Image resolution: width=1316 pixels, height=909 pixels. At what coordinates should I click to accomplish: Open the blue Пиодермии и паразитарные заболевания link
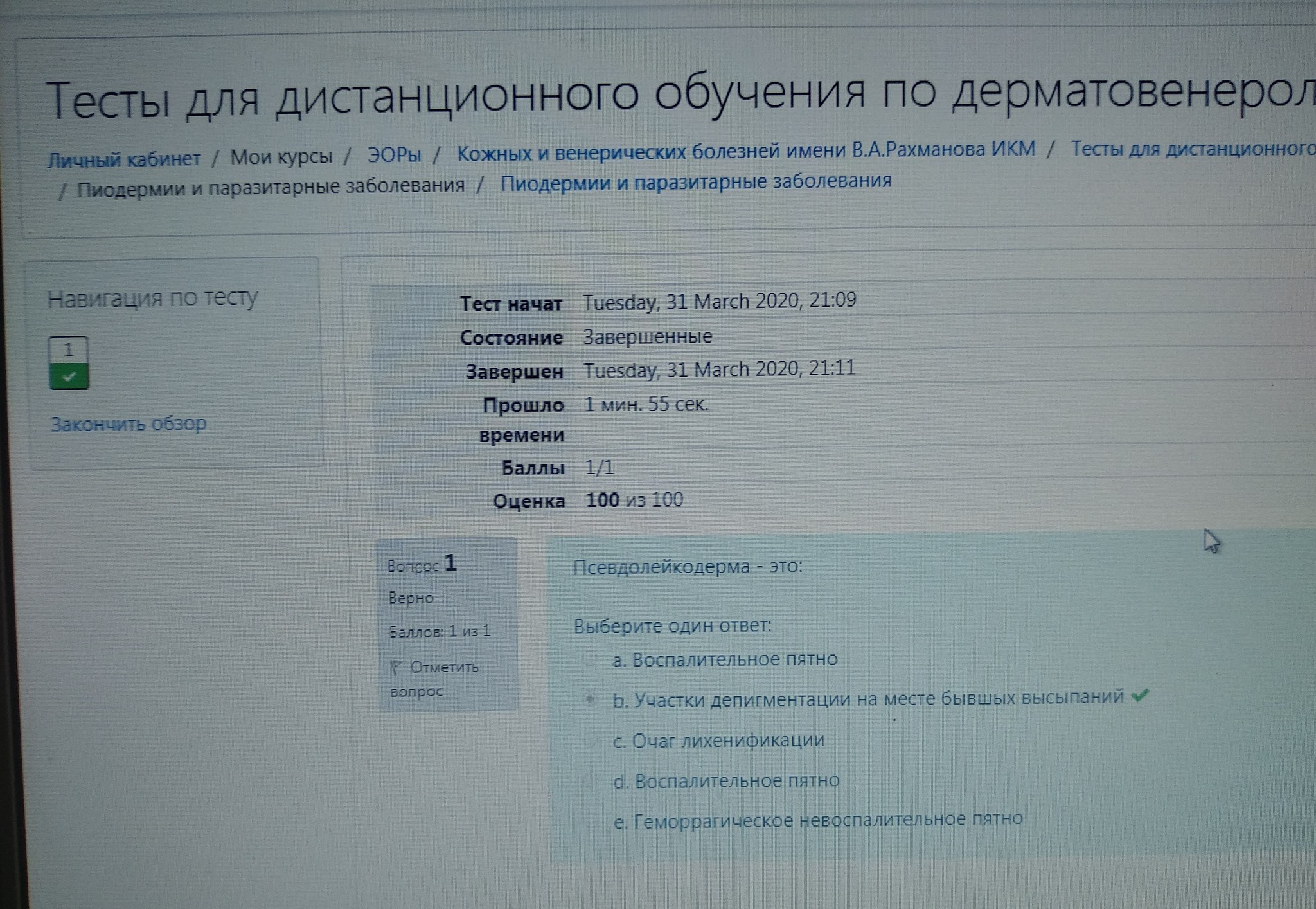(696, 182)
